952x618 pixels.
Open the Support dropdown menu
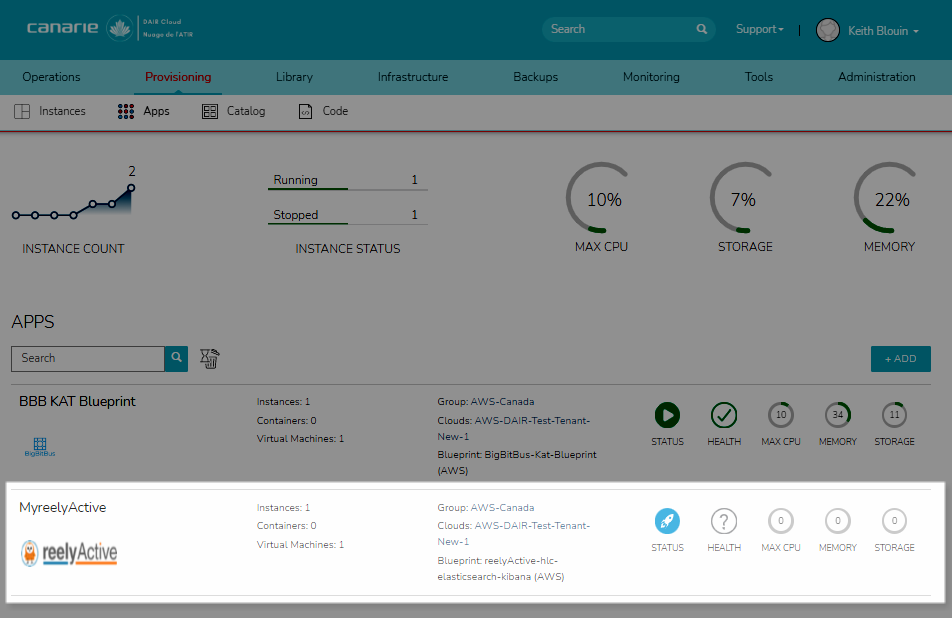(x=759, y=30)
